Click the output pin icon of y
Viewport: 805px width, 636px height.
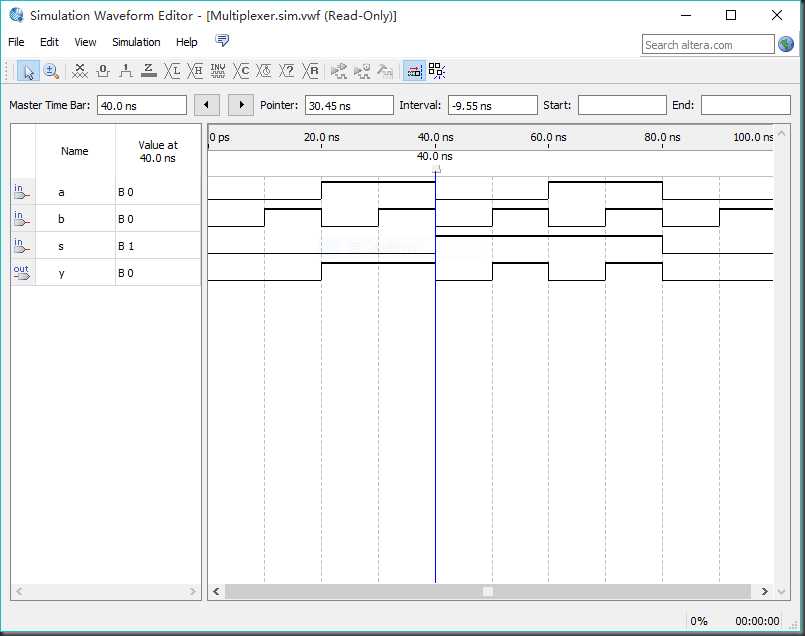[x=21, y=273]
